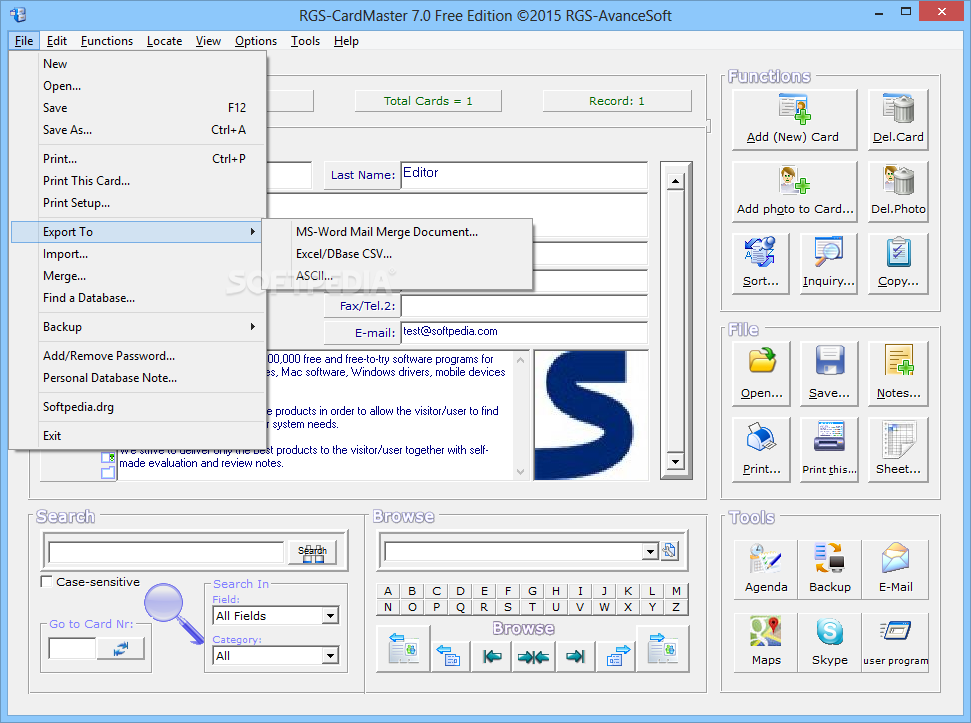Click the Copy clipboard icon
The height and width of the screenshot is (723, 971).
(x=898, y=263)
